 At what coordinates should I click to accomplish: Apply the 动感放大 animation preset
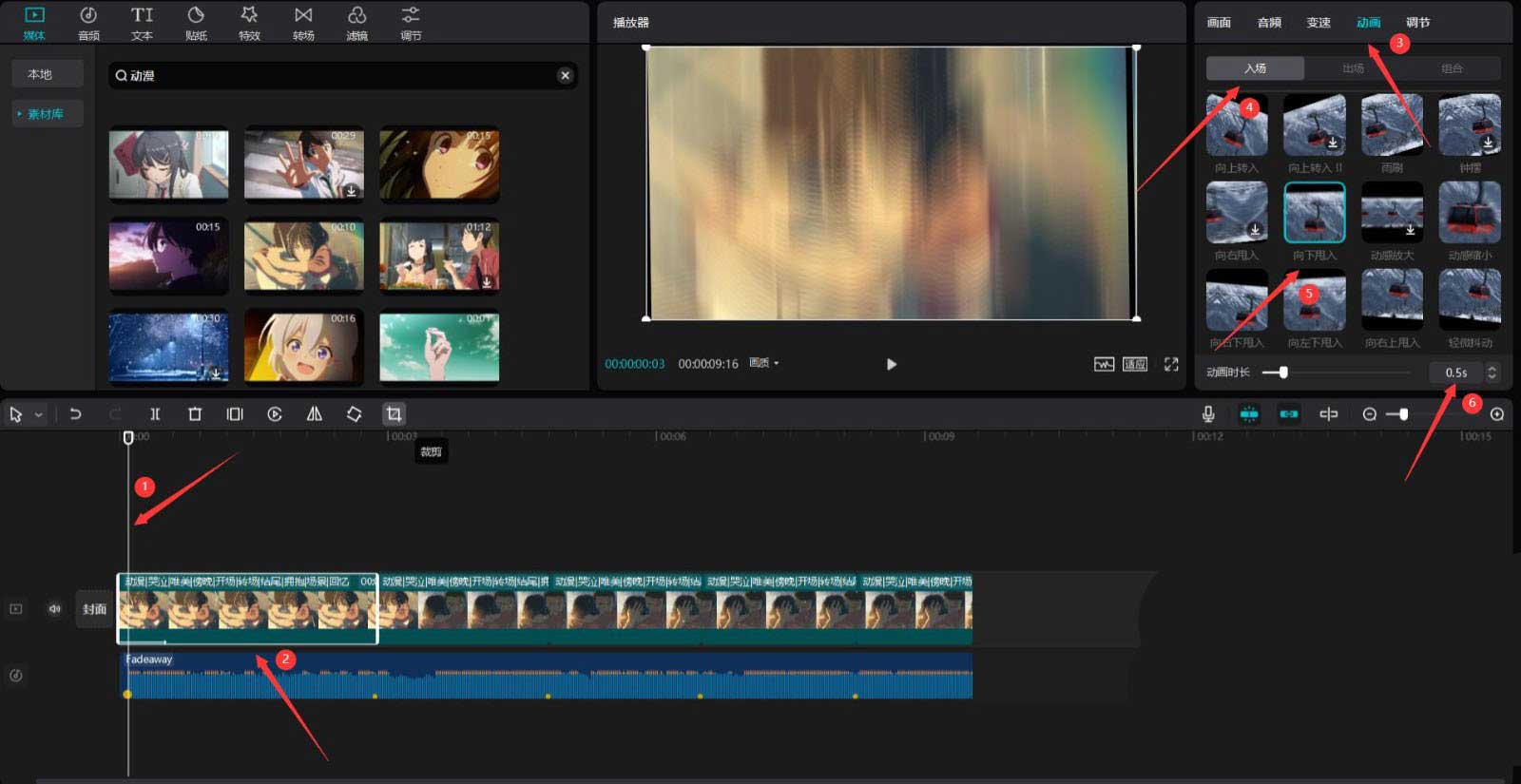point(1392,213)
